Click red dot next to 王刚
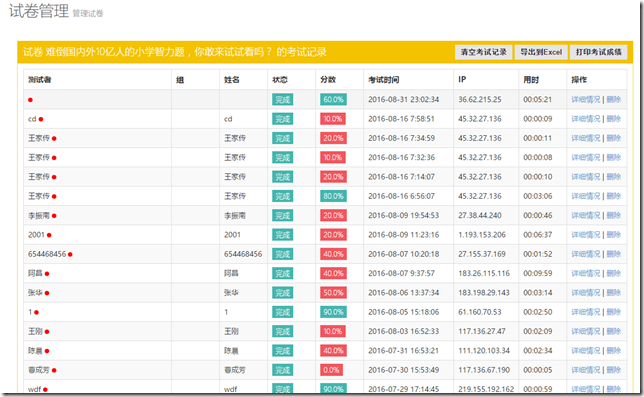 click(47, 332)
